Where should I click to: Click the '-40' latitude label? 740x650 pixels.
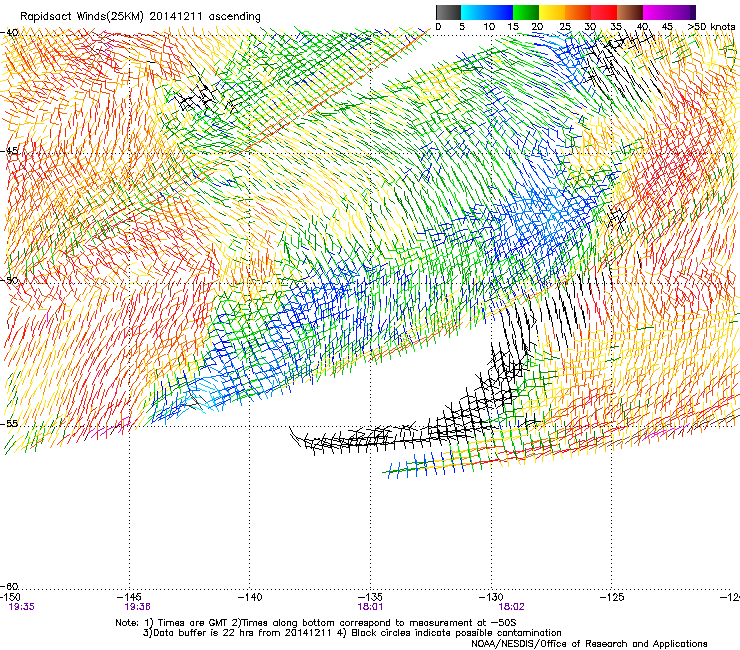(x=9, y=33)
